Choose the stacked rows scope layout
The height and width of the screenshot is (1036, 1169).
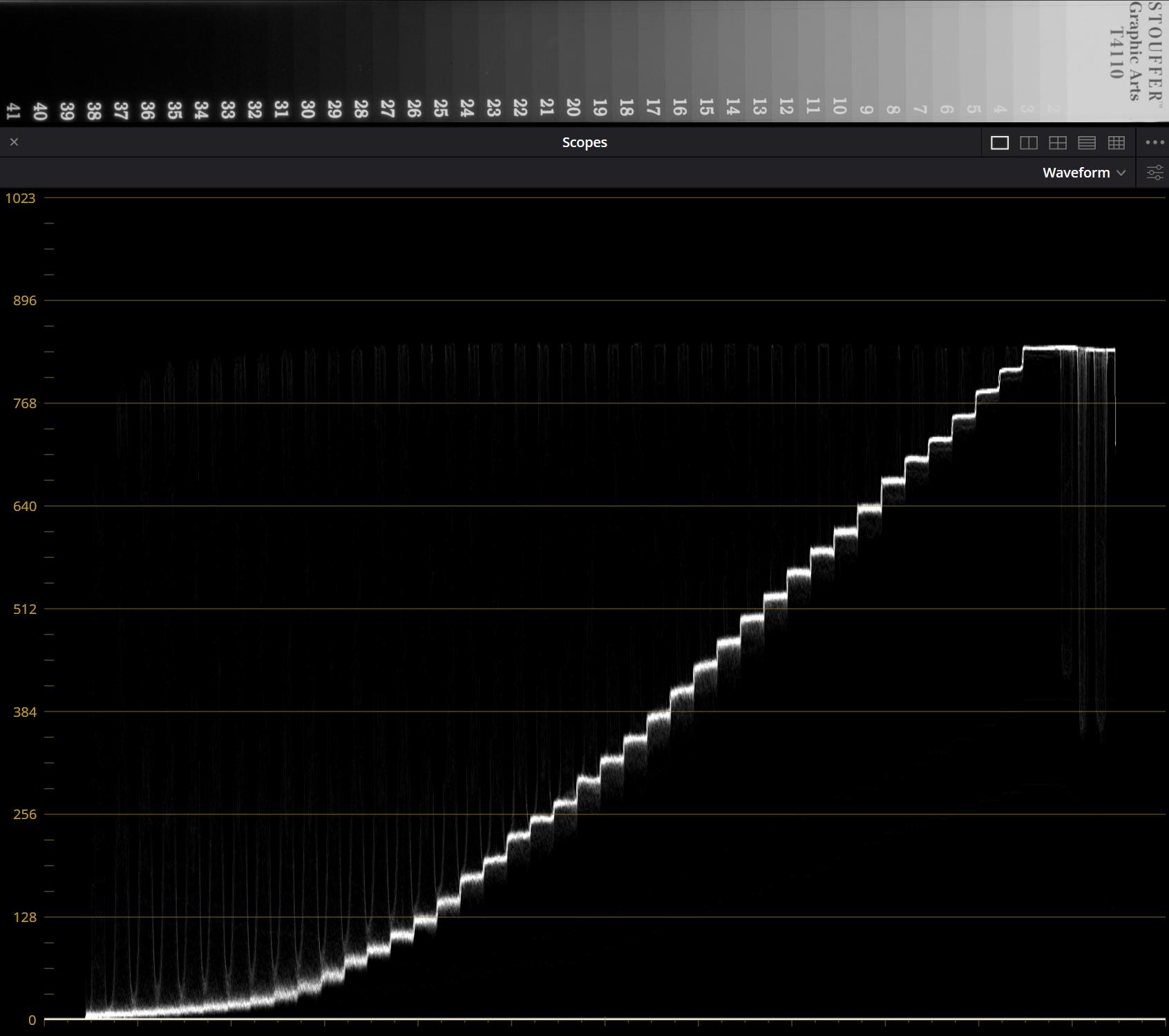coord(1086,142)
